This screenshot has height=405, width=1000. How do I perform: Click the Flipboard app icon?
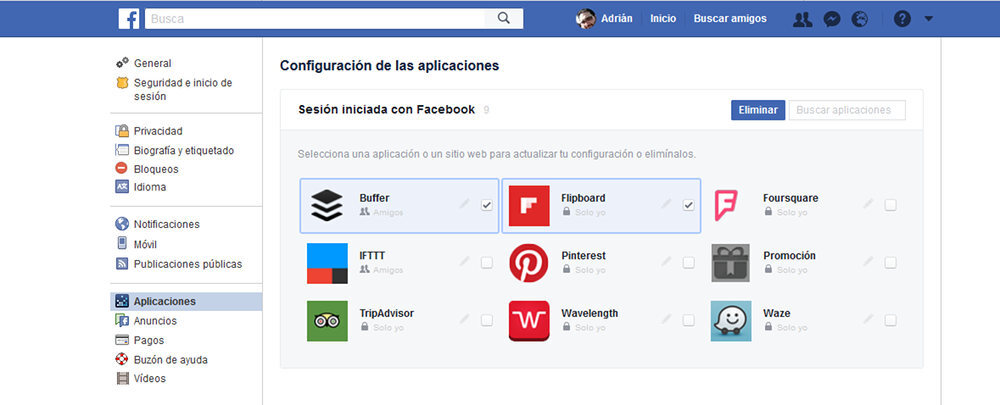point(529,205)
